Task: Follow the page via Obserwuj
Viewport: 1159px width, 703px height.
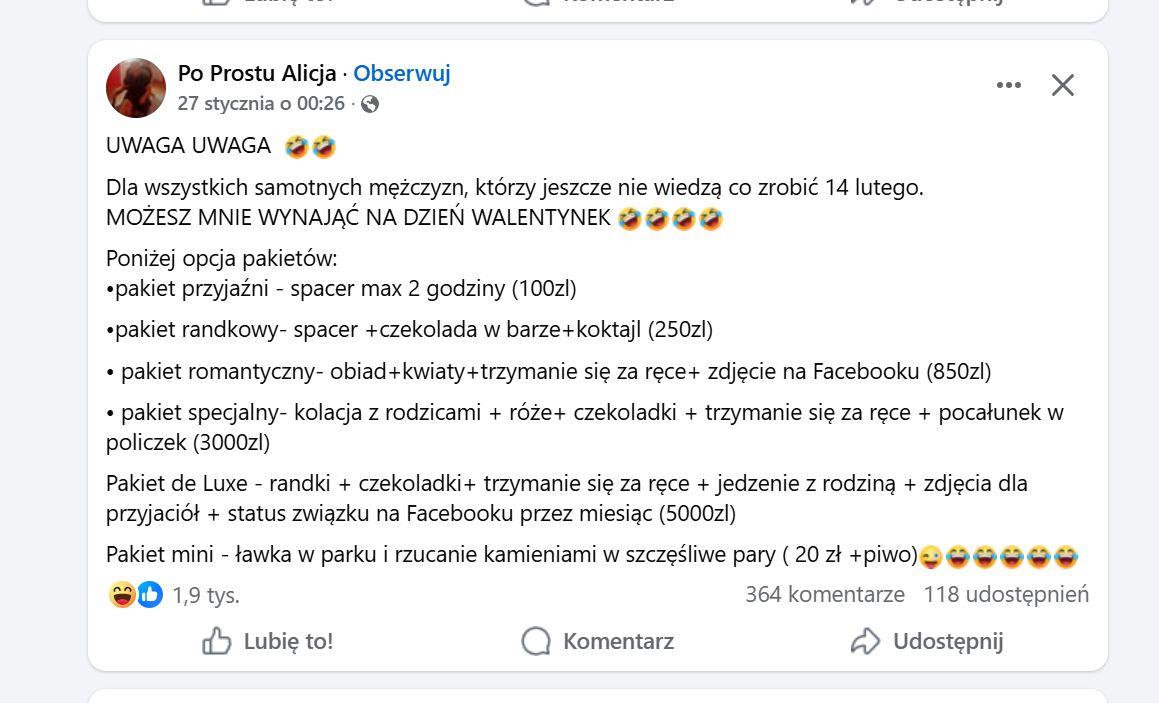Action: pyautogui.click(x=402, y=73)
